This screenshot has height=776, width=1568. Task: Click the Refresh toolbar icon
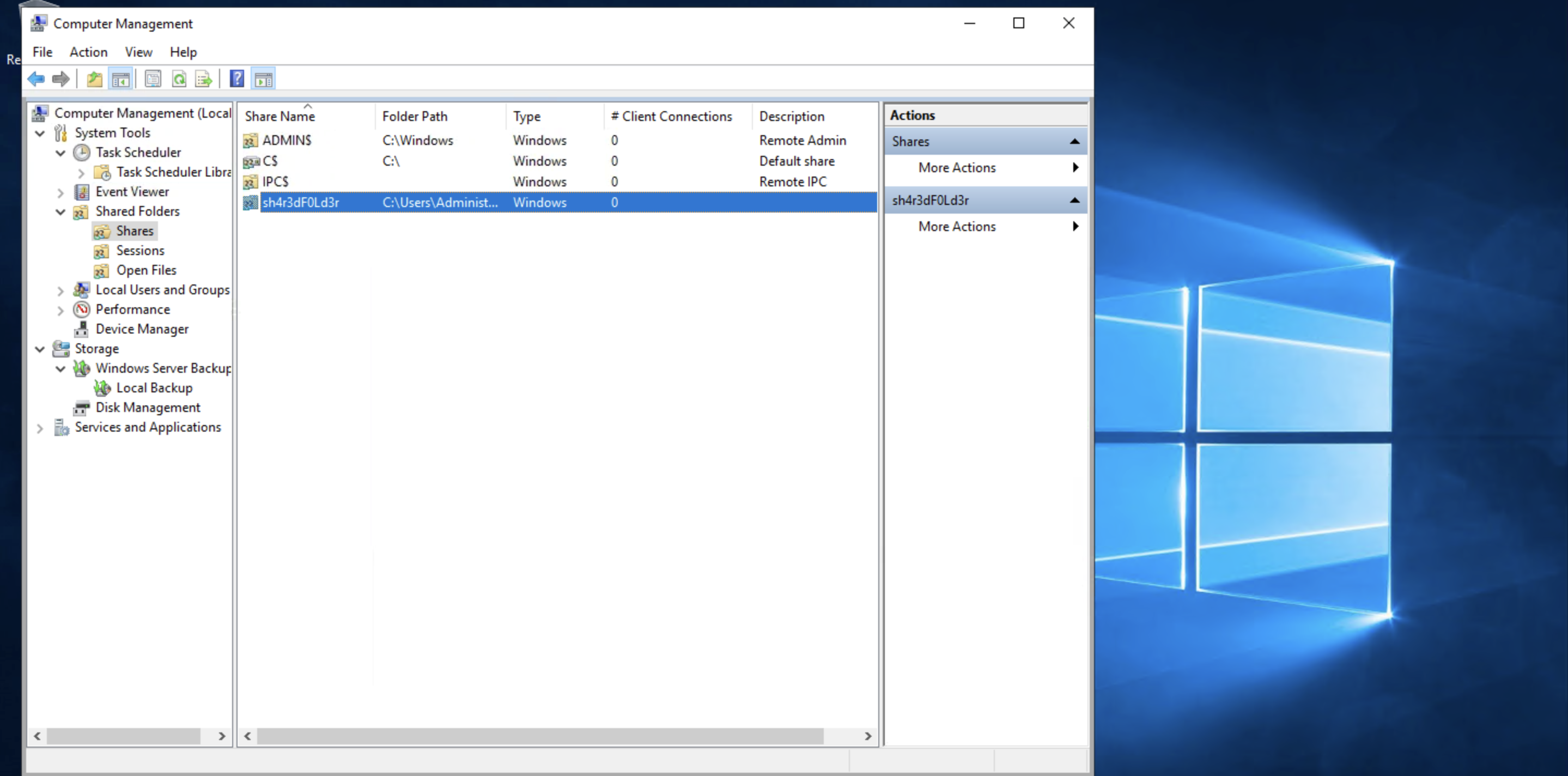[x=179, y=78]
